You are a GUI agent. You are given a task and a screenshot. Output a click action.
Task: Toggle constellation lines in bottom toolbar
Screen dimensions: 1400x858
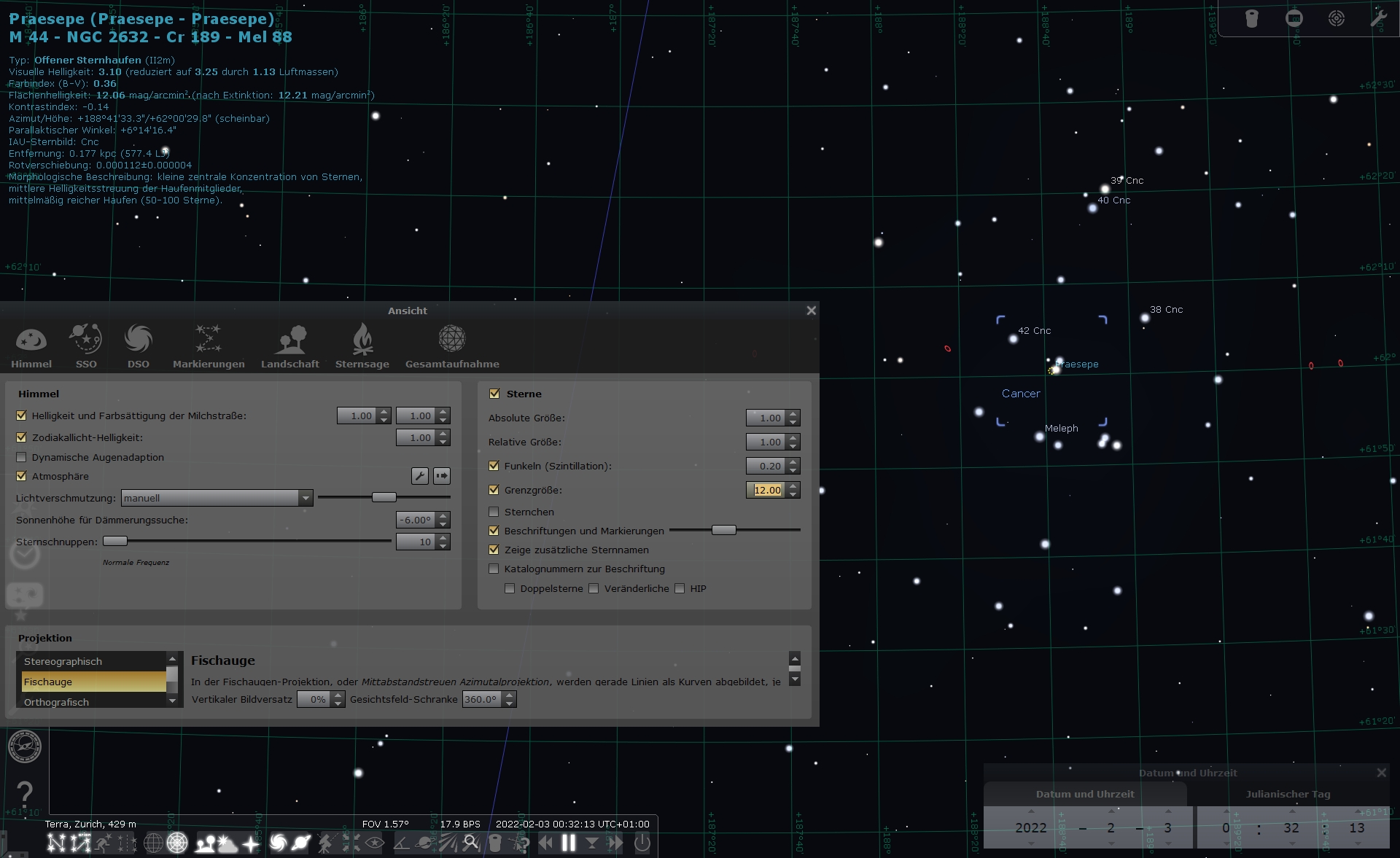coord(55,843)
